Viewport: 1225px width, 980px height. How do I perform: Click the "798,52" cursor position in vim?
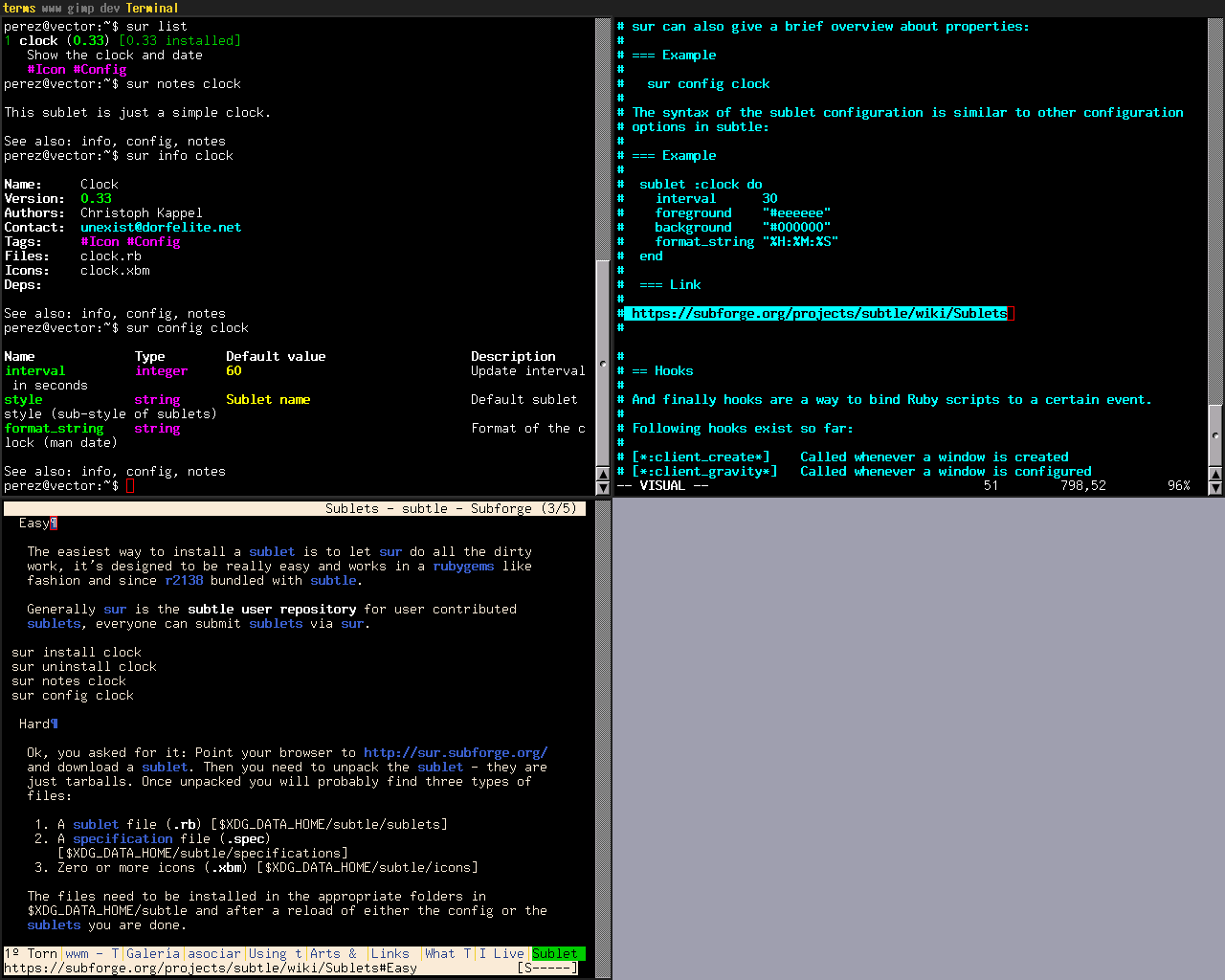coord(1083,486)
